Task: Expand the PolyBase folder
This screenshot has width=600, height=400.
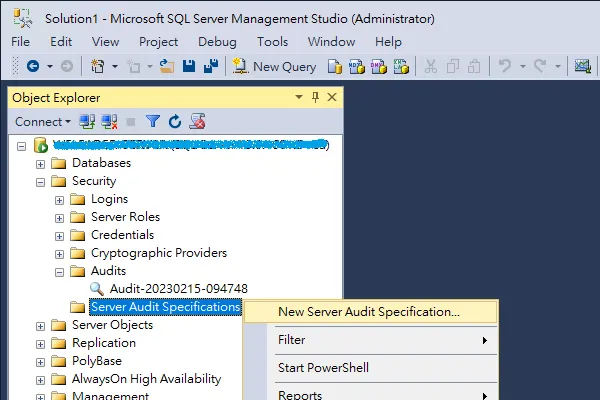Action: pyautogui.click(x=40, y=362)
